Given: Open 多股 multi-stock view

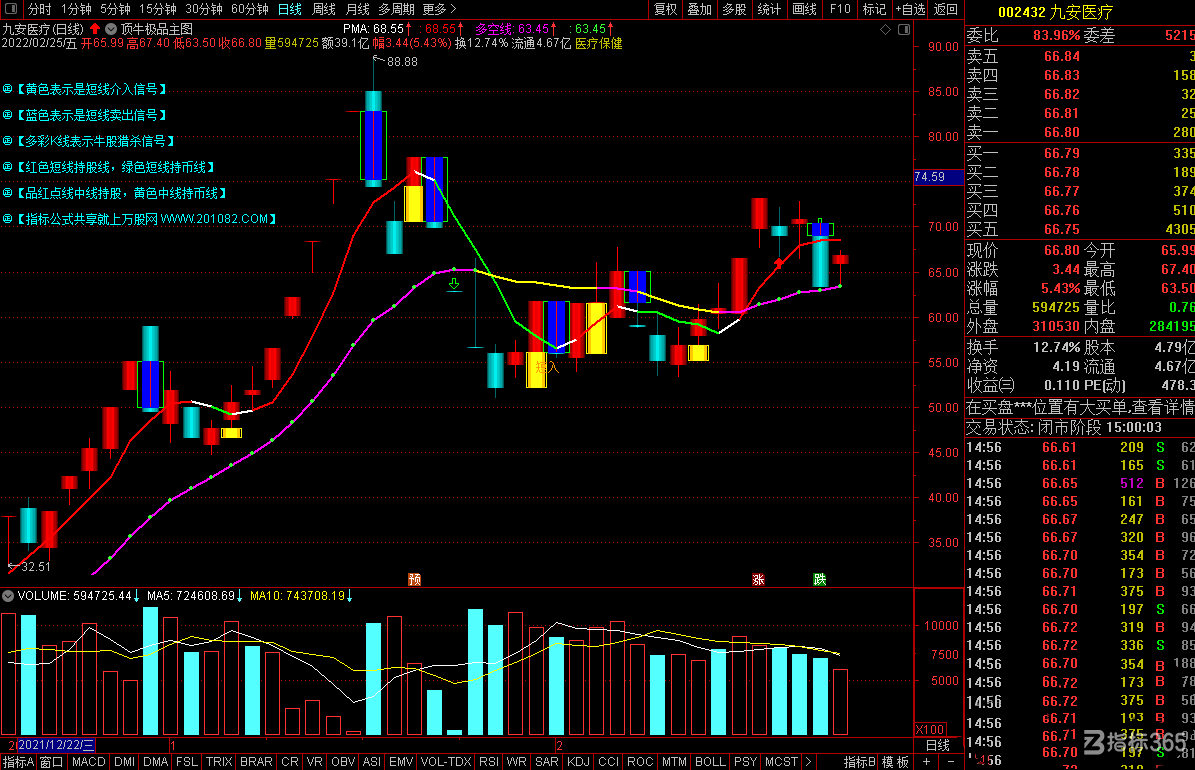Looking at the screenshot, I should (734, 9).
